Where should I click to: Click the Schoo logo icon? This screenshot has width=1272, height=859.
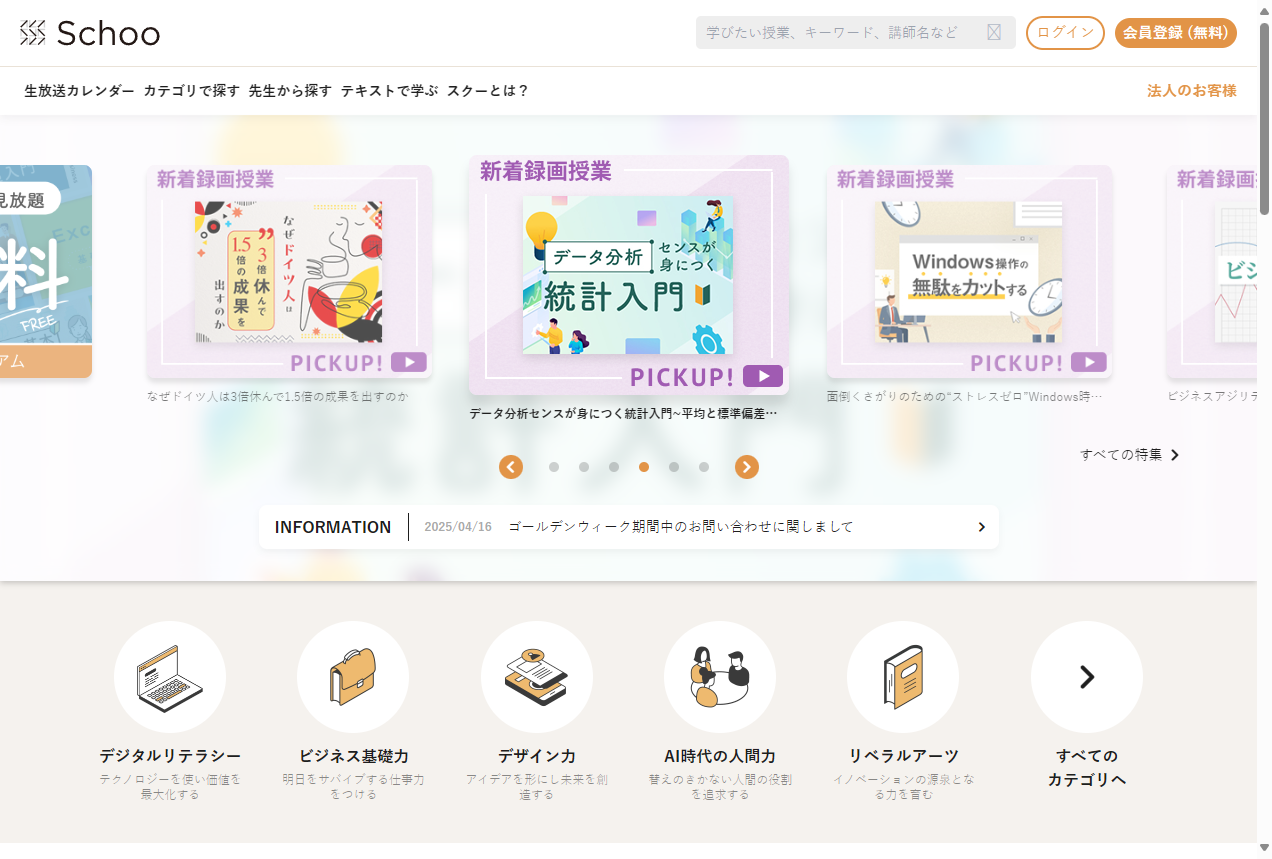tap(33, 33)
